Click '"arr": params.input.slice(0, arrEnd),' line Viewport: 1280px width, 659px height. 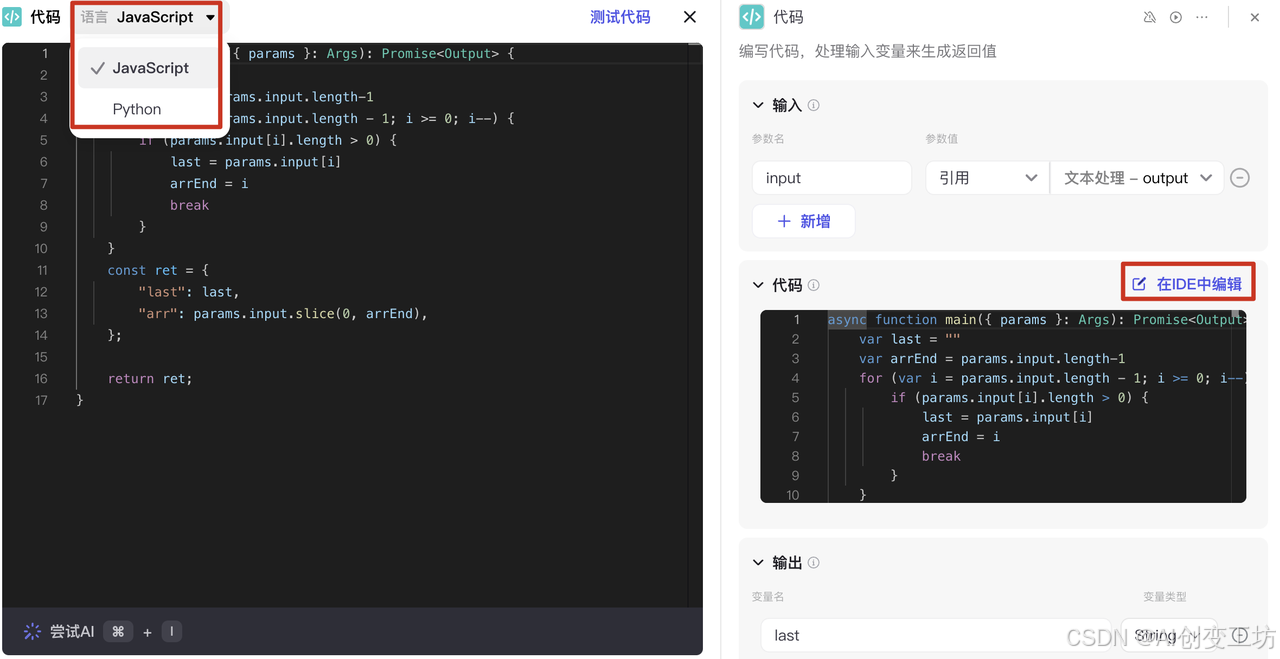pyautogui.click(x=283, y=314)
